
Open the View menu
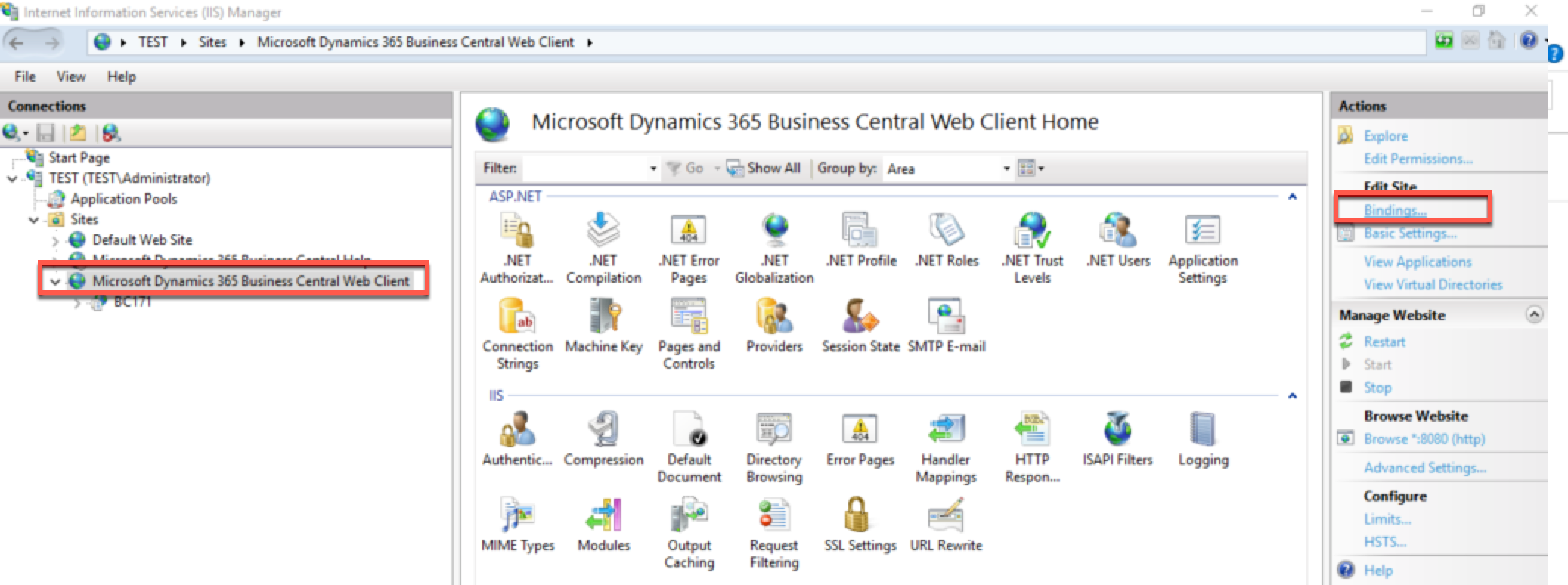71,76
